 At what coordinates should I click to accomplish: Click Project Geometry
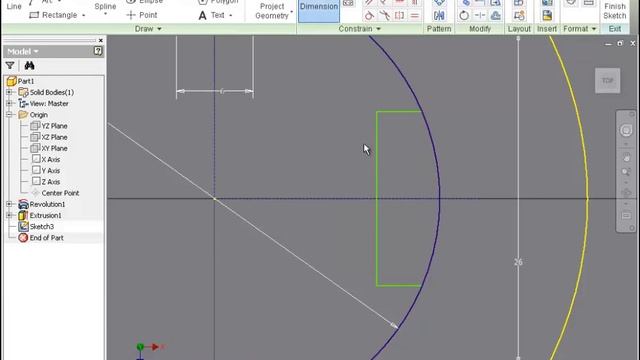[x=272, y=11]
